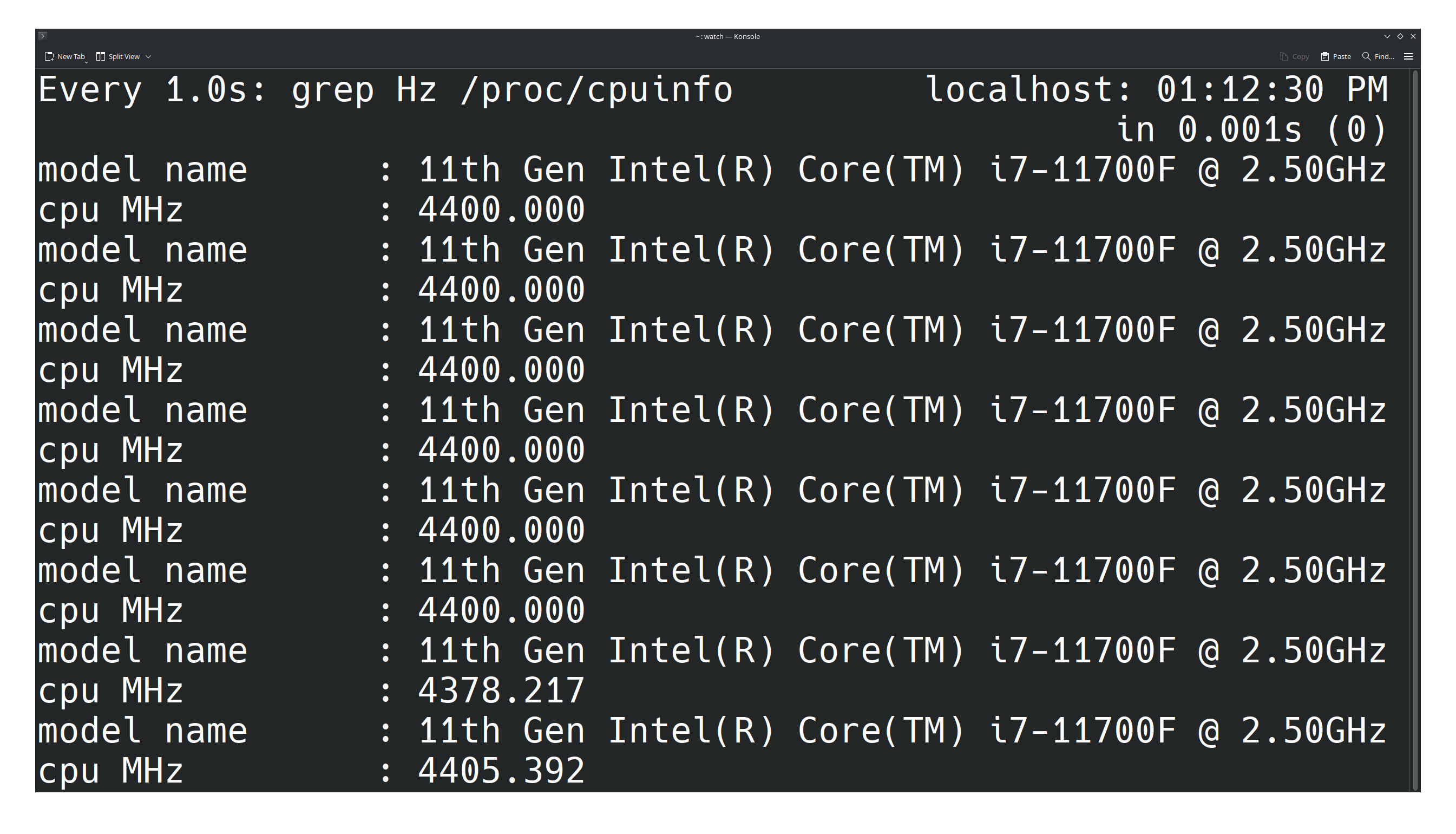Click the 'localhost:' hostname text
The image size is (1456, 834).
(x=1029, y=90)
